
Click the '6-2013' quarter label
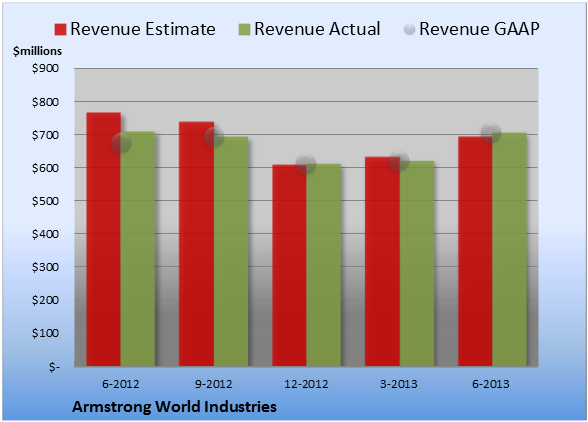[x=491, y=384]
